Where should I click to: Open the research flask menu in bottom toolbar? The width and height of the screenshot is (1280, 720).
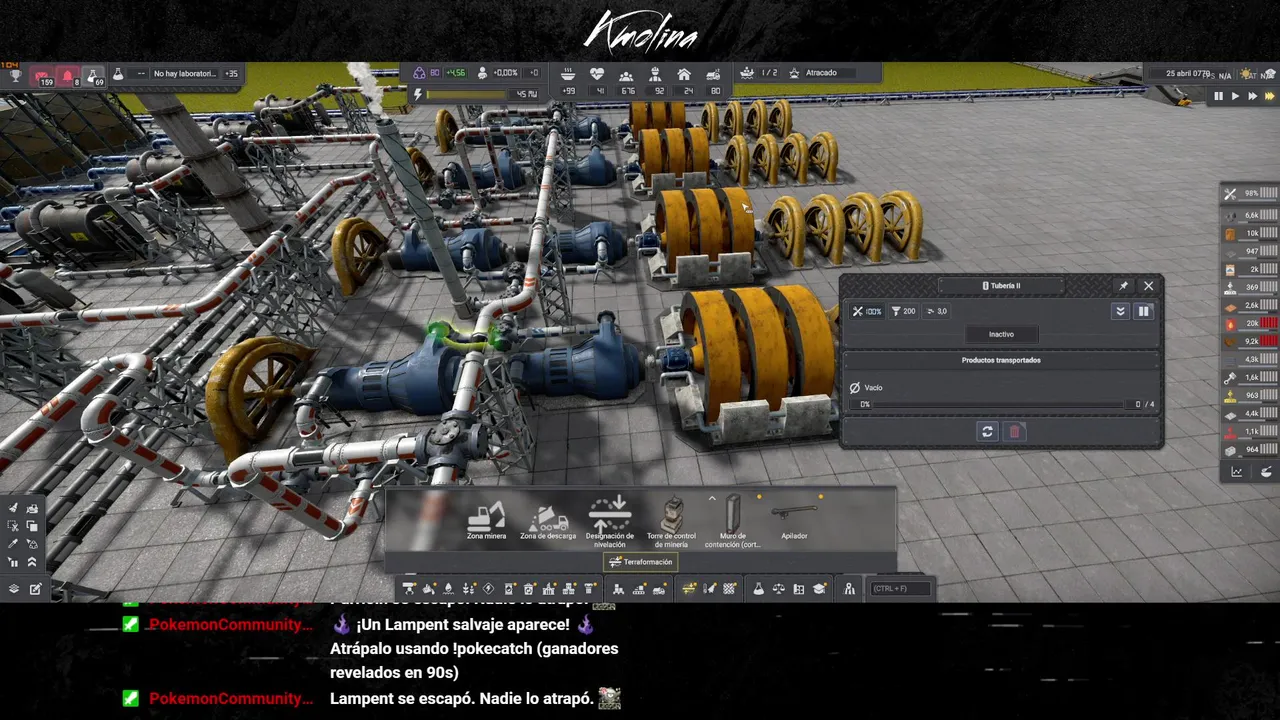[758, 588]
